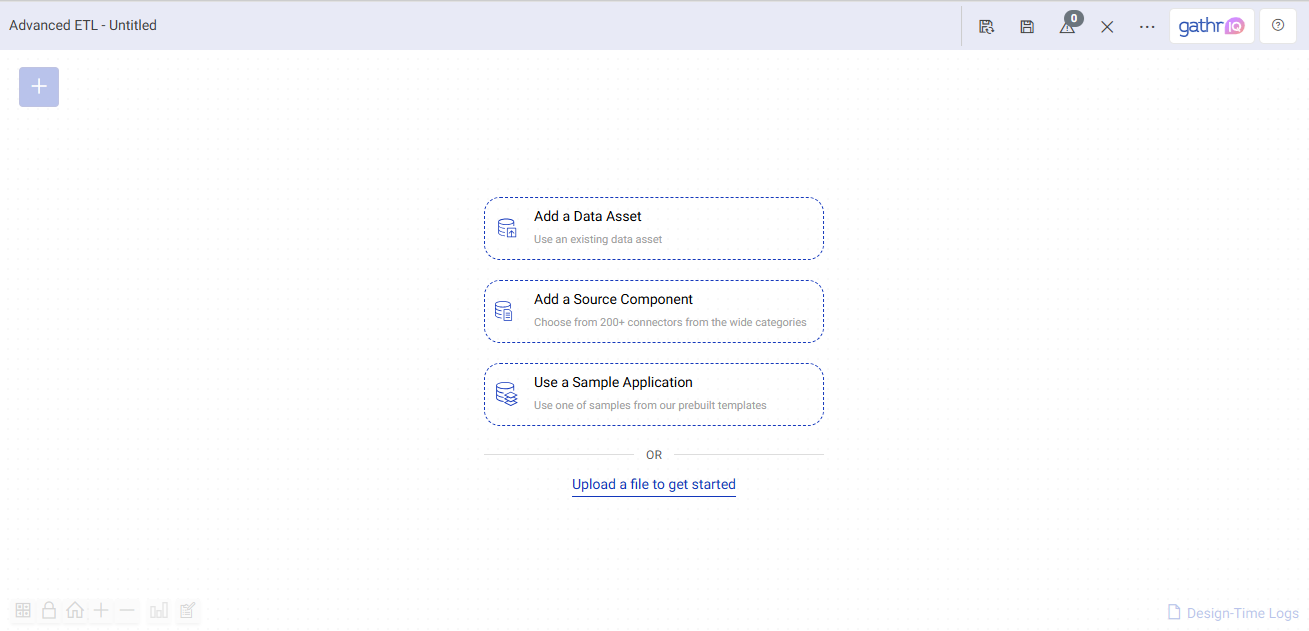Click the clipboard with pencil notes icon

click(187, 610)
